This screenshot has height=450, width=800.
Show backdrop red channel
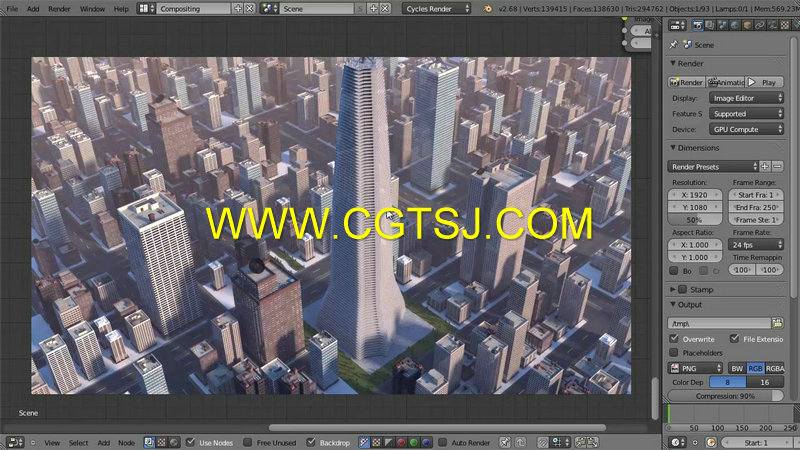click(x=401, y=442)
